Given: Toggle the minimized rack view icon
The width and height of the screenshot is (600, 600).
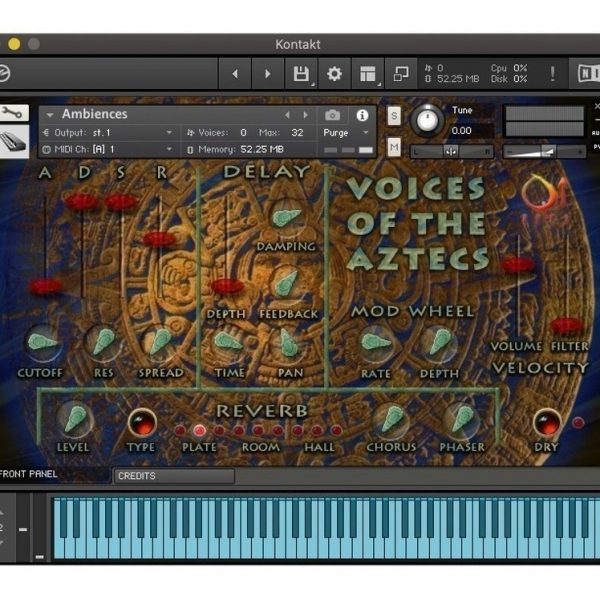Looking at the screenshot, I should (401, 73).
